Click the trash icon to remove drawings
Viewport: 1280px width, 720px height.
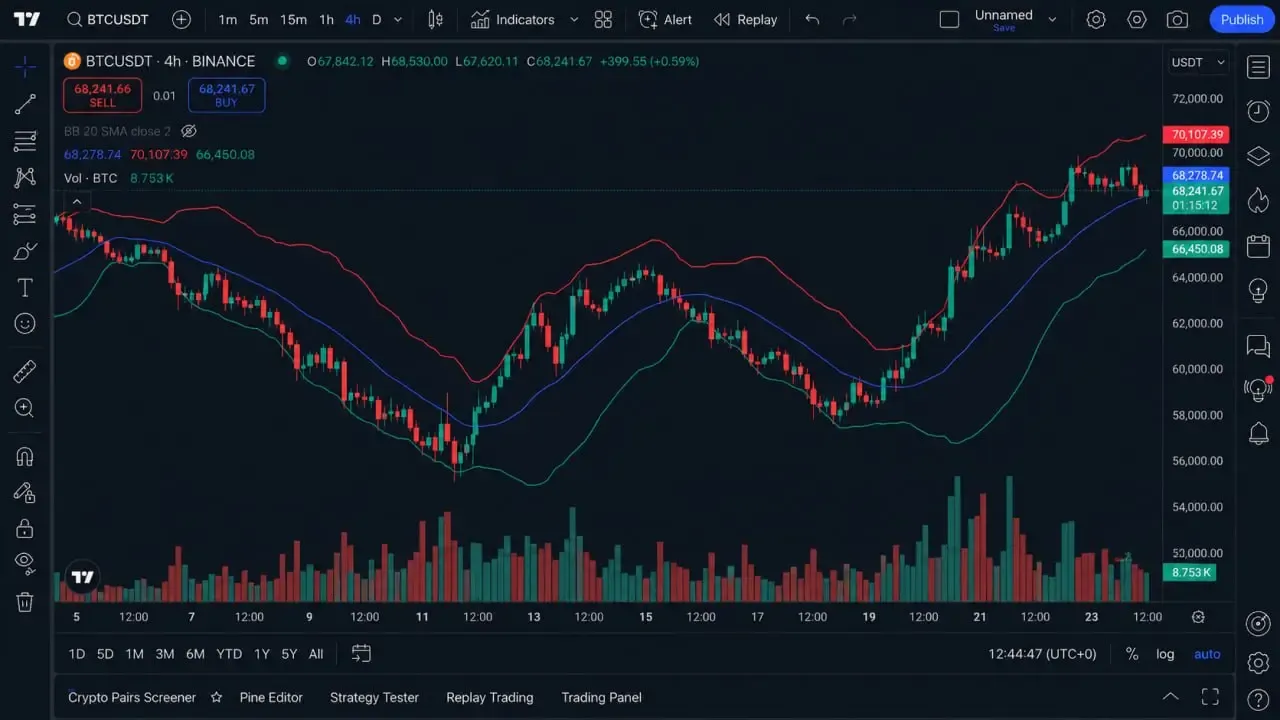tap(25, 601)
